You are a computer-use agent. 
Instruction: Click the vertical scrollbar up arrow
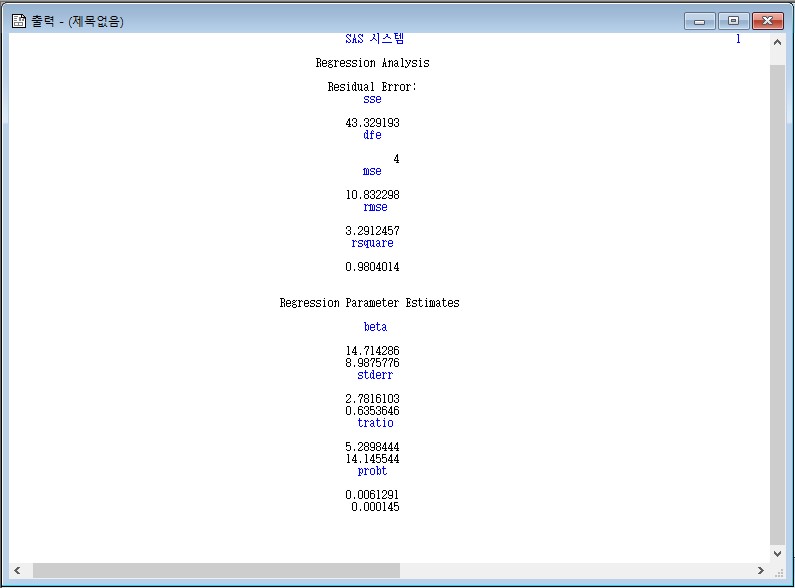[x=777, y=43]
